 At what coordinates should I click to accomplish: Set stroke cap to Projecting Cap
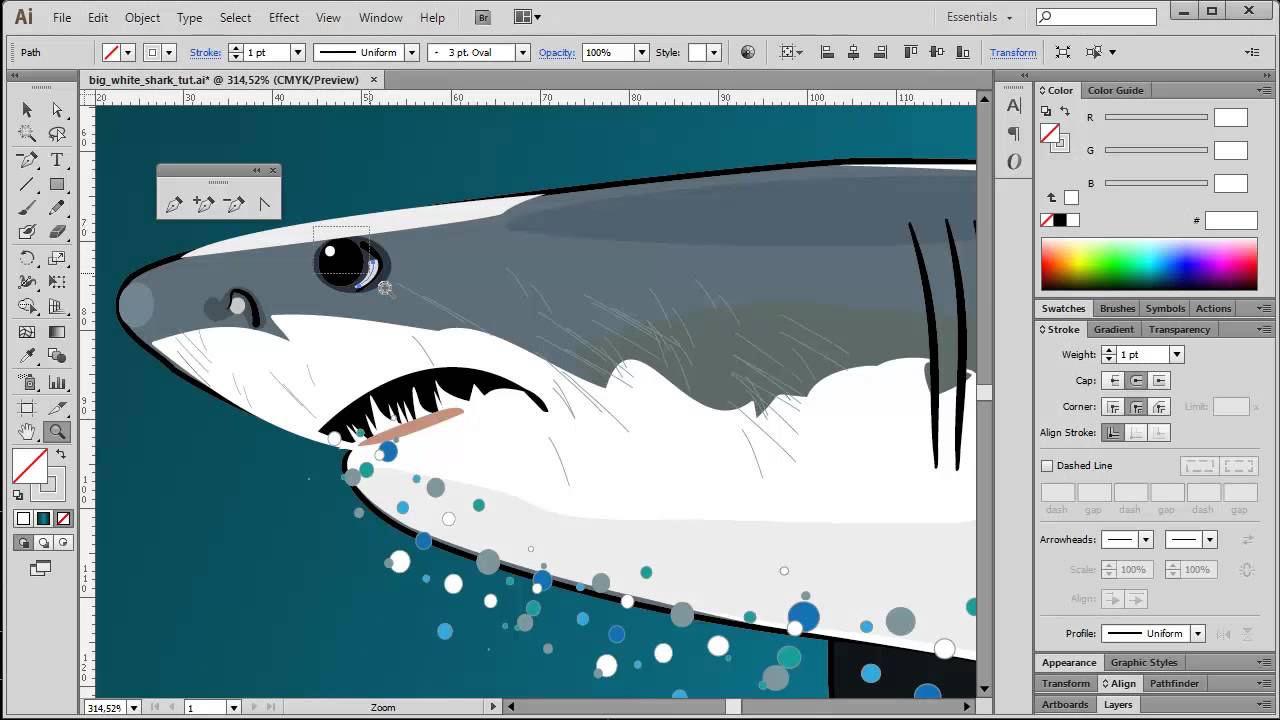tap(1159, 380)
